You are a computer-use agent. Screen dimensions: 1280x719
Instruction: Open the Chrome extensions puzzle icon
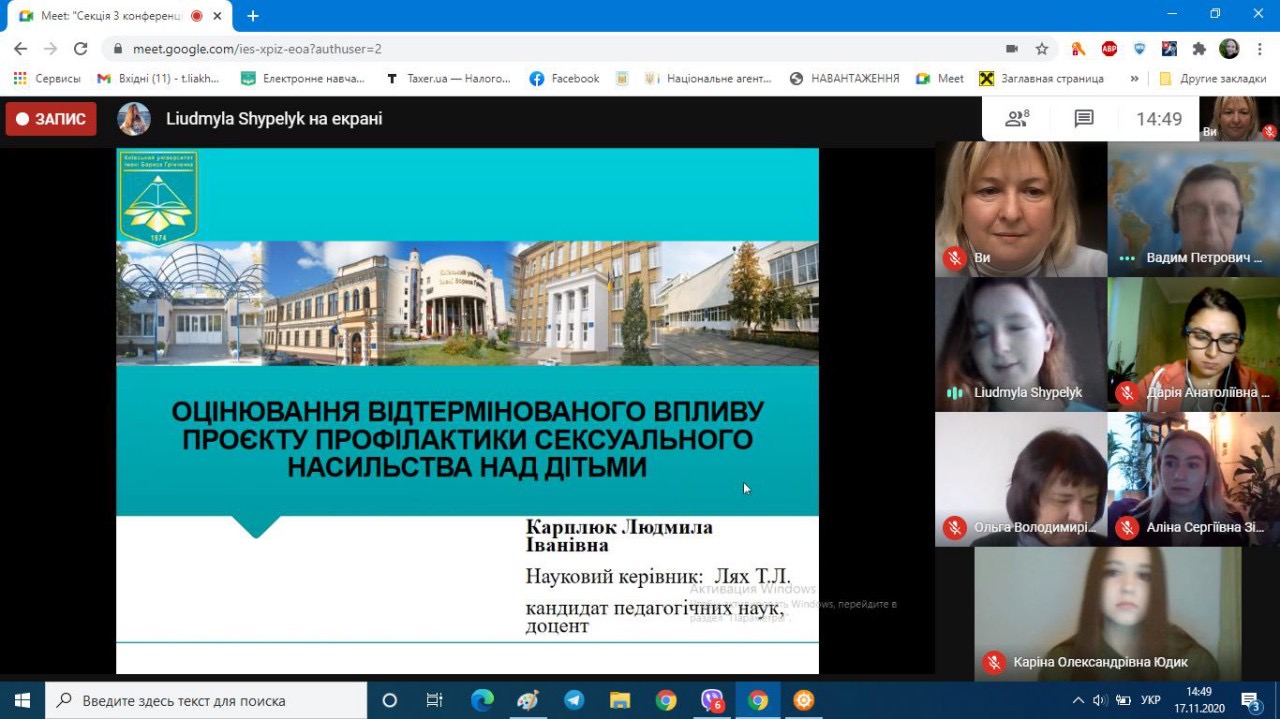(1199, 48)
